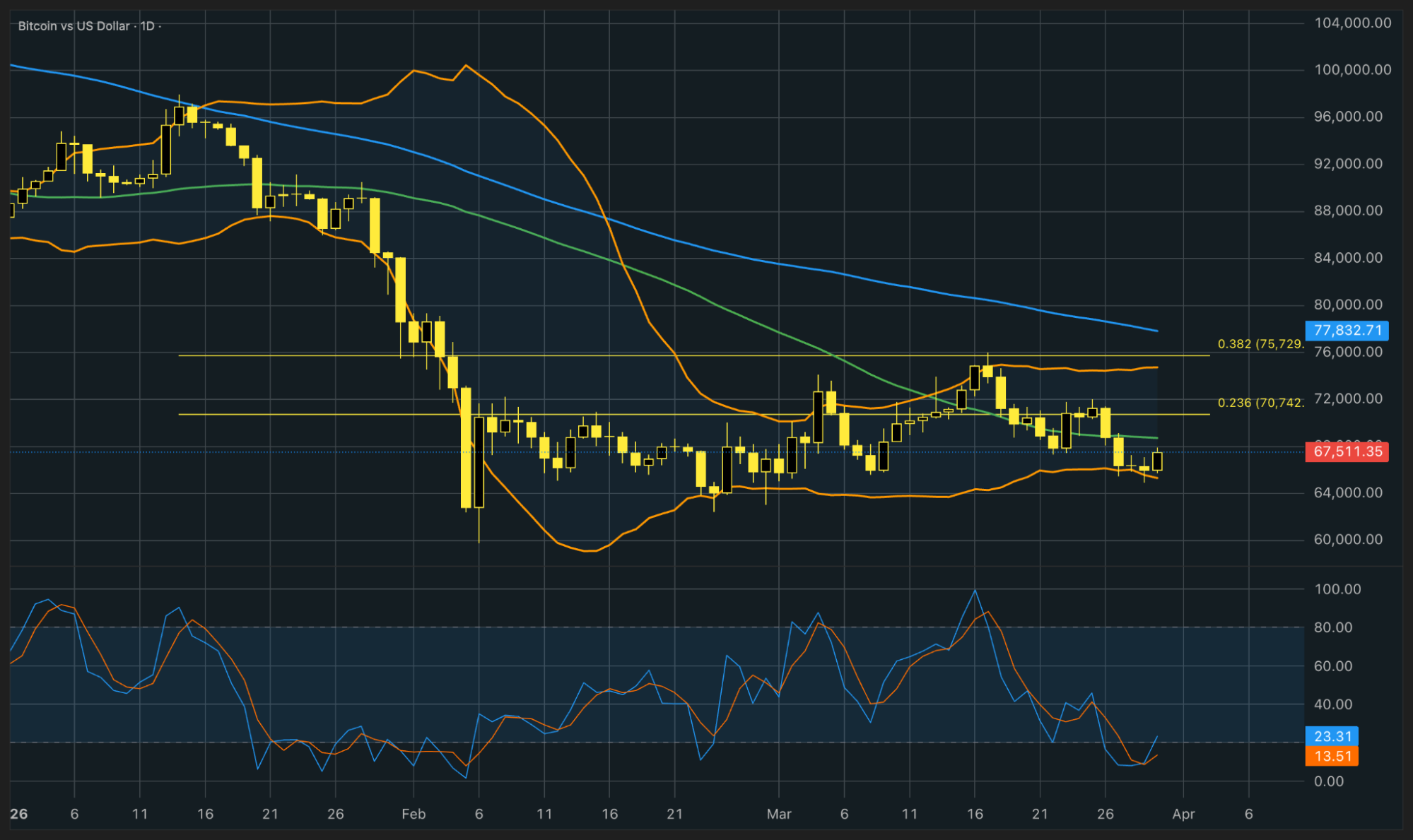The image size is (1413, 840).
Task: Click the 84,000.00 price axis label
Action: [x=1347, y=257]
